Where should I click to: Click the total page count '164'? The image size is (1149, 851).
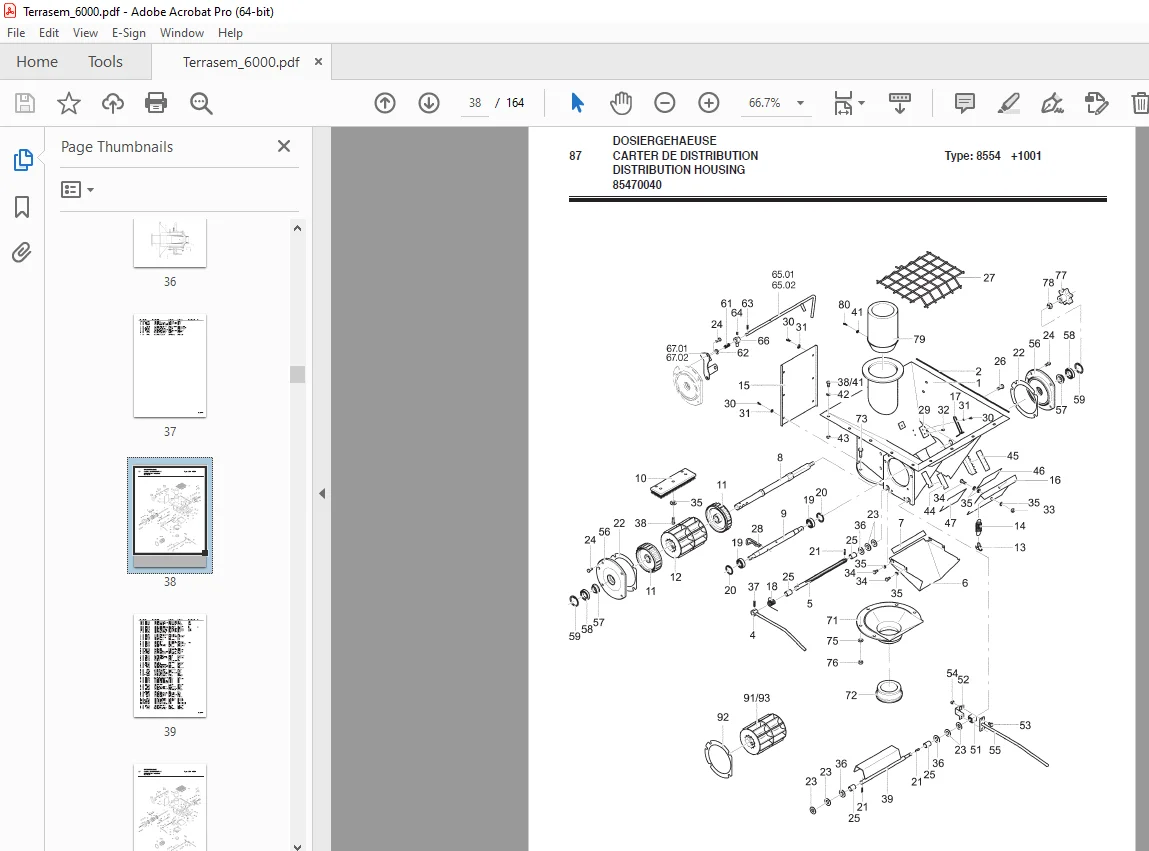(x=515, y=103)
